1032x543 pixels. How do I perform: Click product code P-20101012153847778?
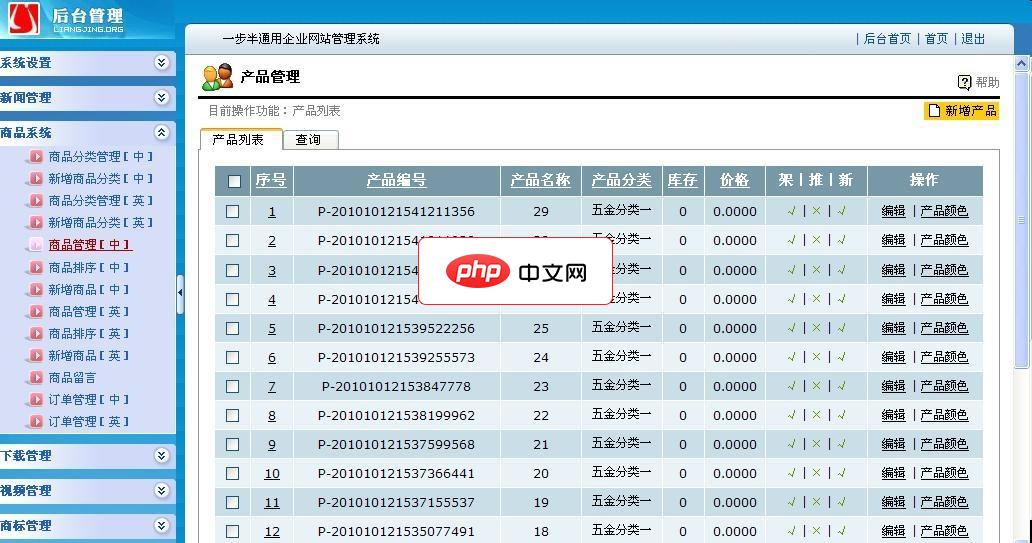[396, 386]
